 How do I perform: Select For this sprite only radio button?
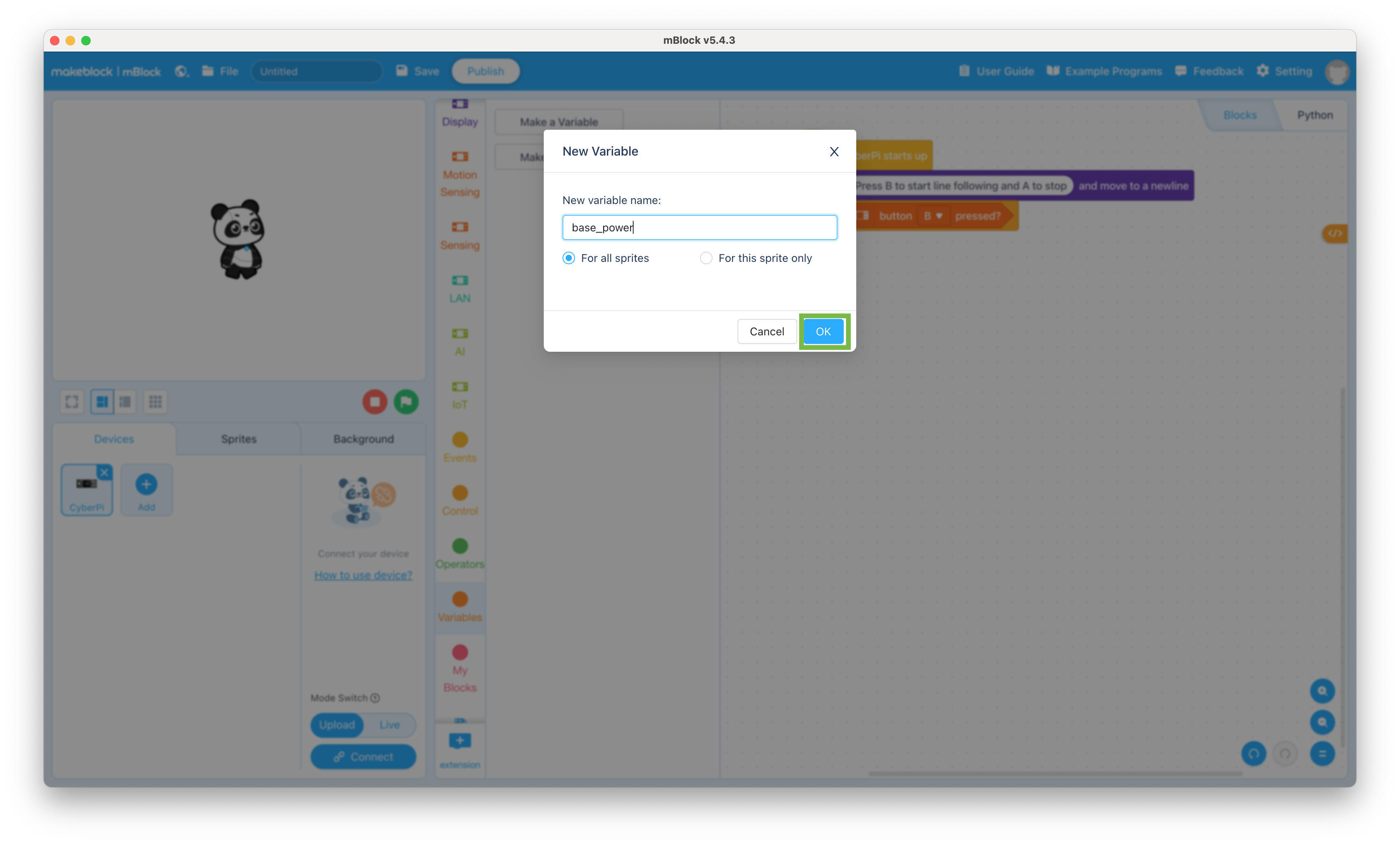[705, 258]
